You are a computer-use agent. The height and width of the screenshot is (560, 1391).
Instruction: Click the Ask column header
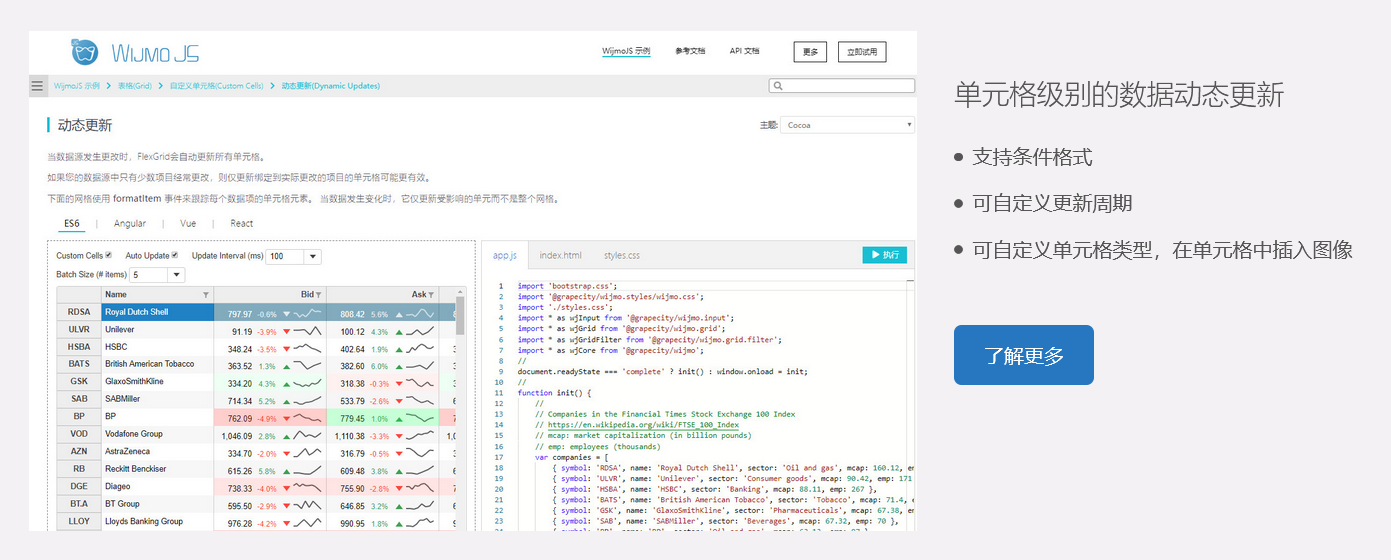[383, 295]
